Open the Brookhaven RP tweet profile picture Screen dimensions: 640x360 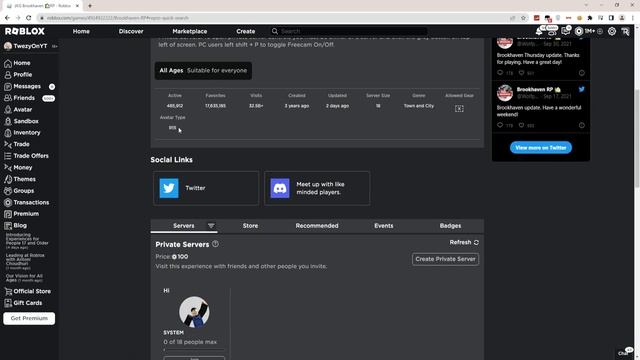click(x=505, y=93)
